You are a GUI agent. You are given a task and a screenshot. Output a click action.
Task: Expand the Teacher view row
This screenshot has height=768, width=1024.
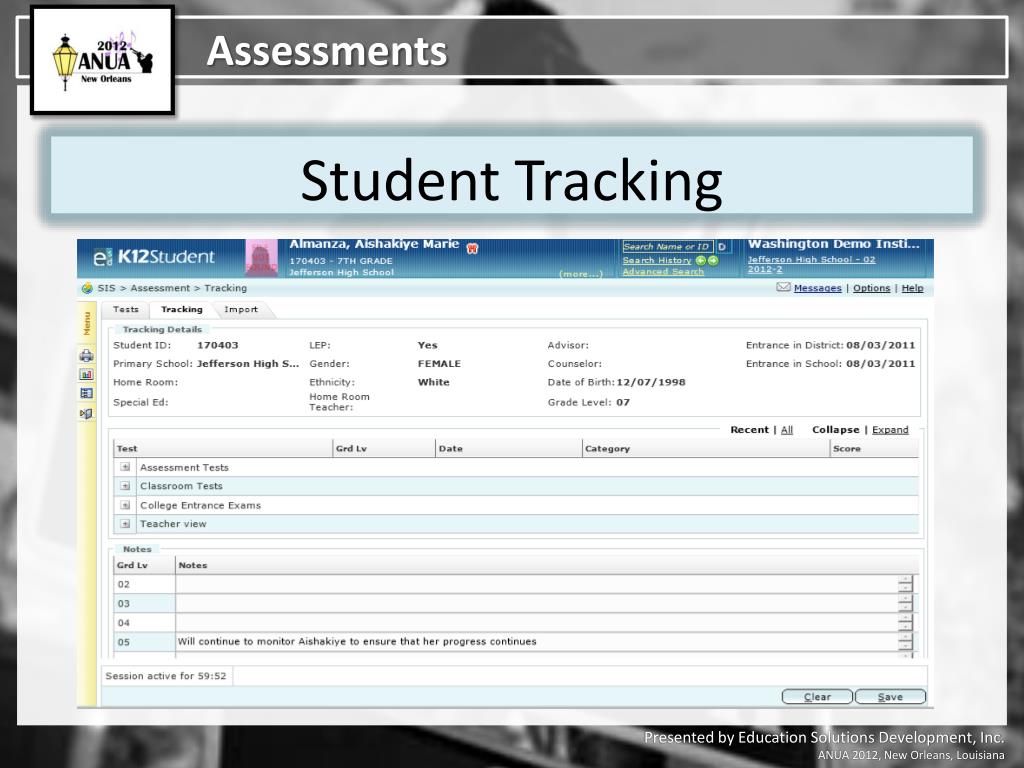click(x=125, y=524)
